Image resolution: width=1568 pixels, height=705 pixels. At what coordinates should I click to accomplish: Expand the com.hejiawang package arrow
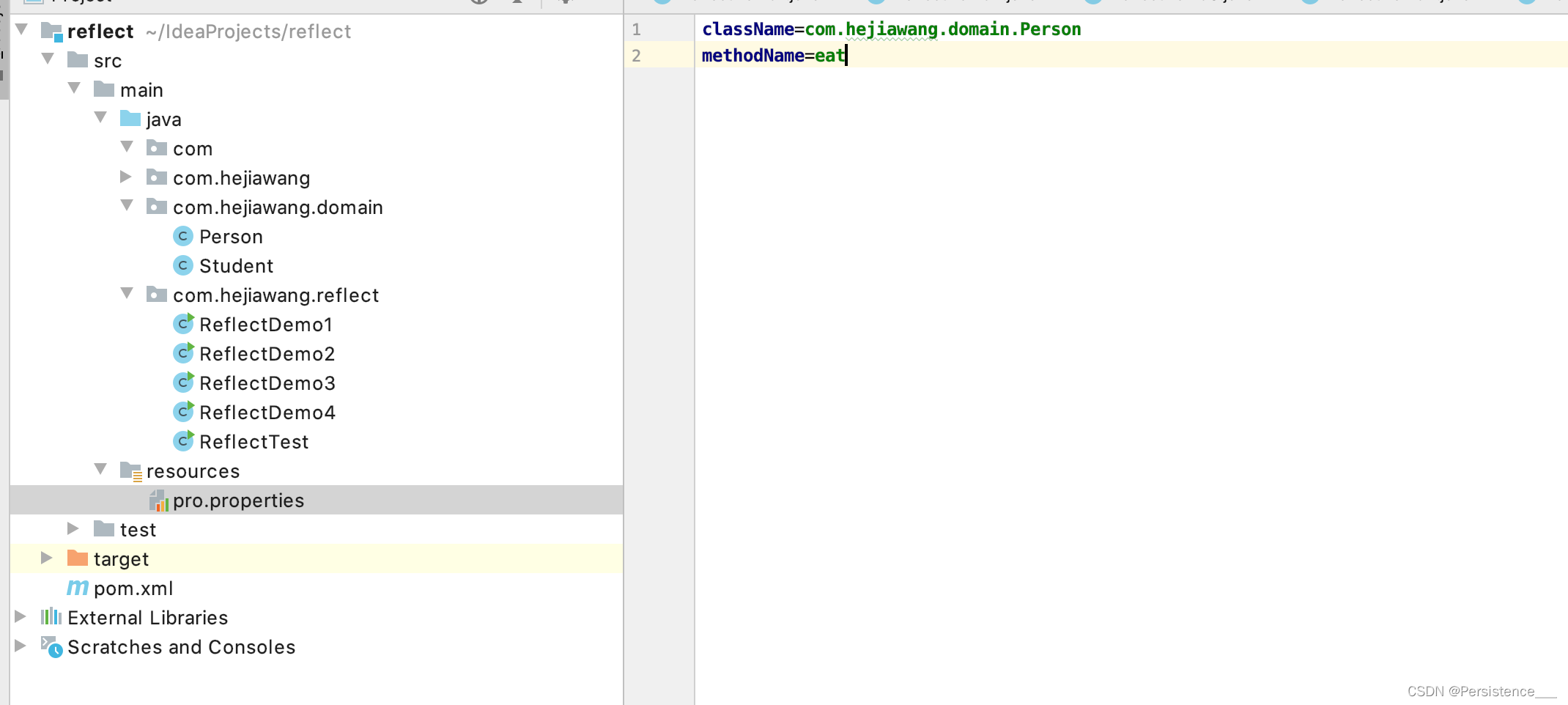(126, 177)
